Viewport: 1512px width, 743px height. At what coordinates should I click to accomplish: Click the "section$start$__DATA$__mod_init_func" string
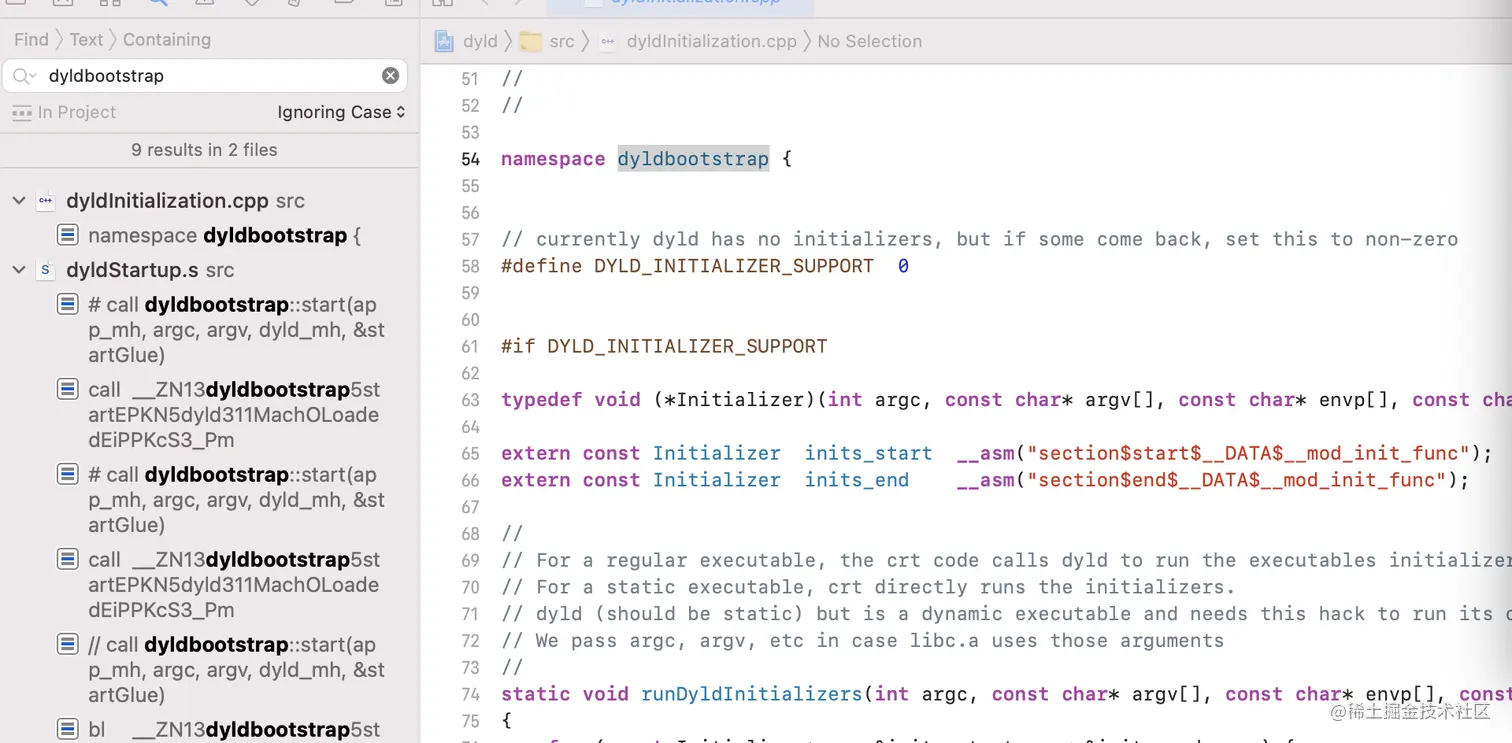click(1249, 453)
